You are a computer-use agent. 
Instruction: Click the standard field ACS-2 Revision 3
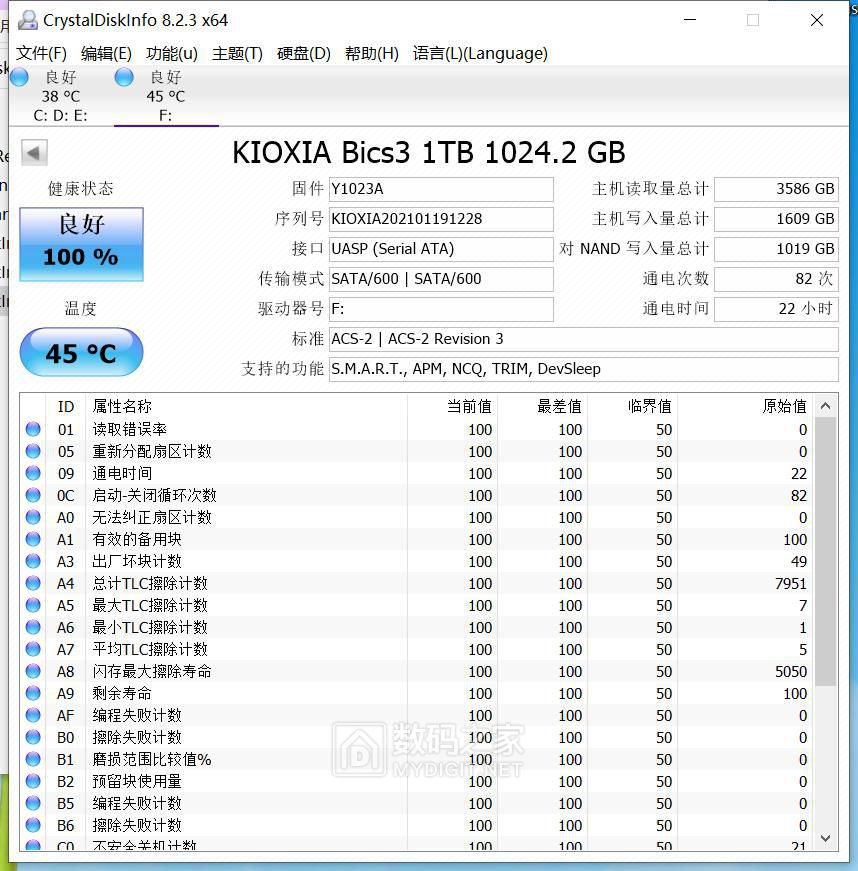pyautogui.click(x=584, y=339)
